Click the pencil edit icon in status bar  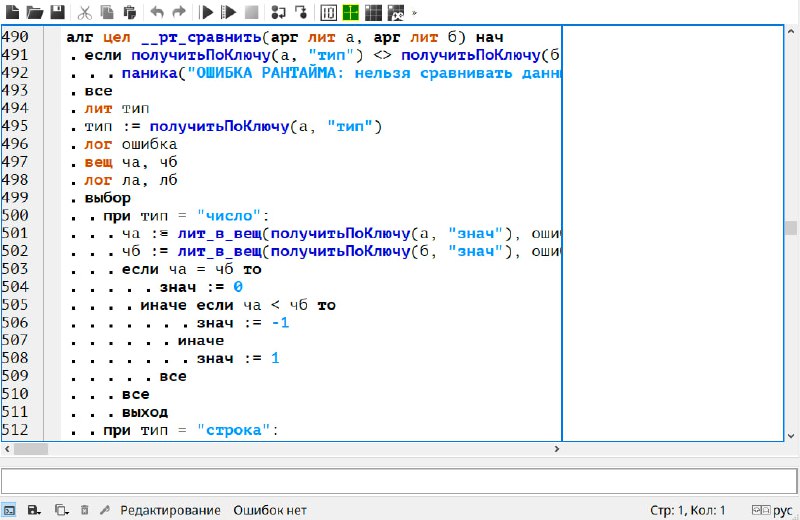tap(105, 510)
